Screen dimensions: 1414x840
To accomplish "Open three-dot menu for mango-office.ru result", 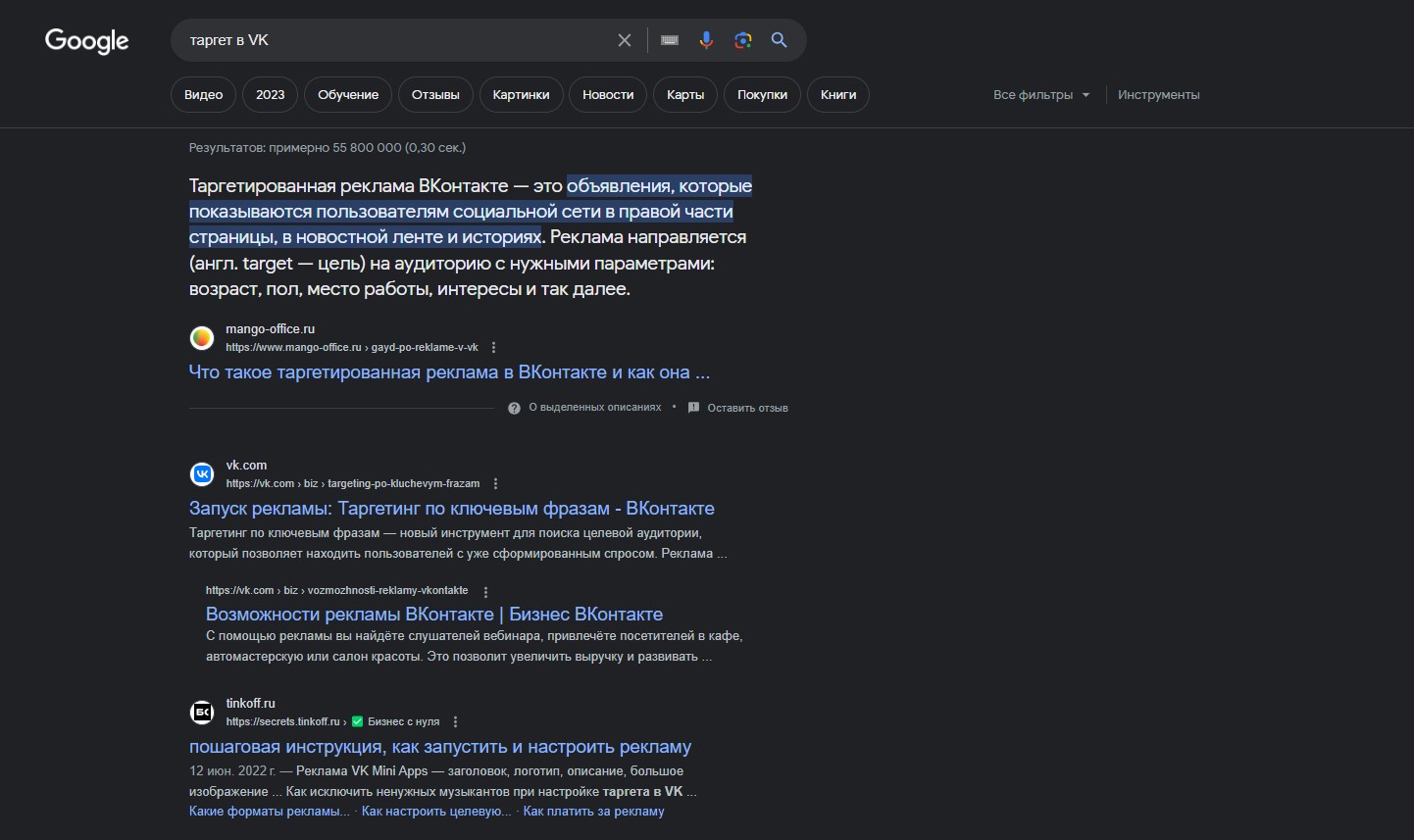I will pyautogui.click(x=493, y=348).
